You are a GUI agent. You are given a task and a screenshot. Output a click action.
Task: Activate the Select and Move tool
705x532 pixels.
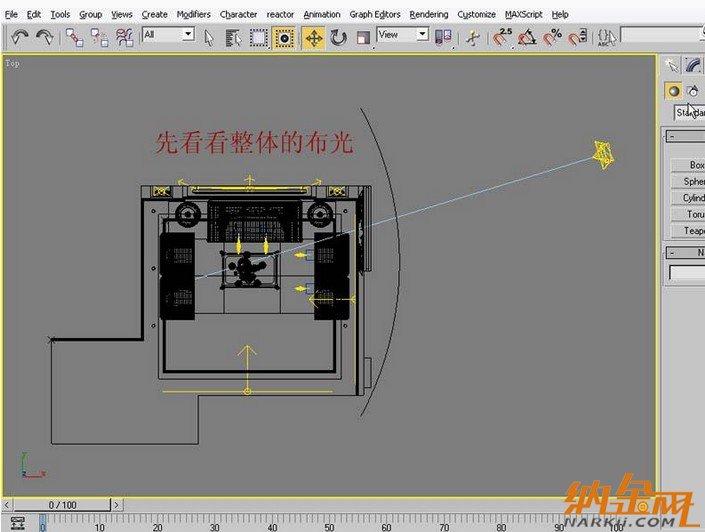(x=313, y=37)
